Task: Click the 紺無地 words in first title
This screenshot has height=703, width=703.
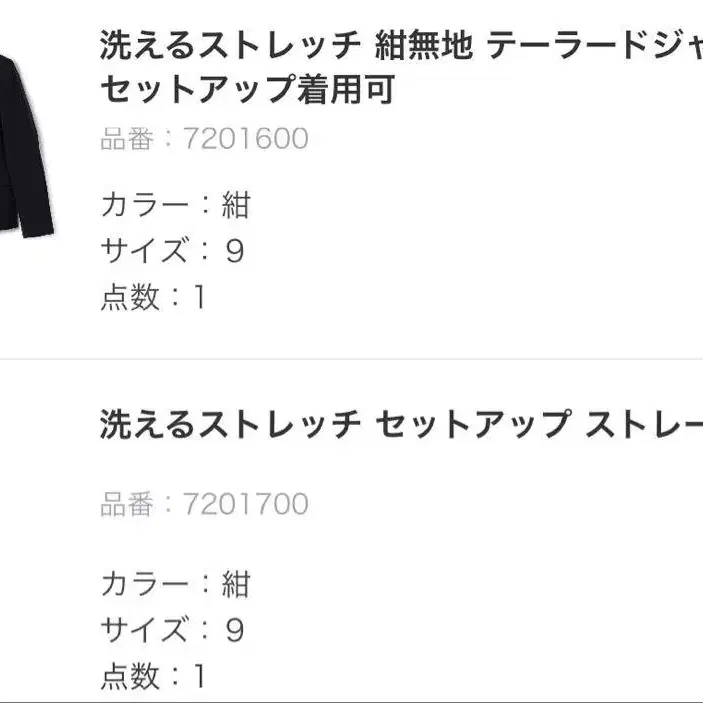Action: [424, 45]
